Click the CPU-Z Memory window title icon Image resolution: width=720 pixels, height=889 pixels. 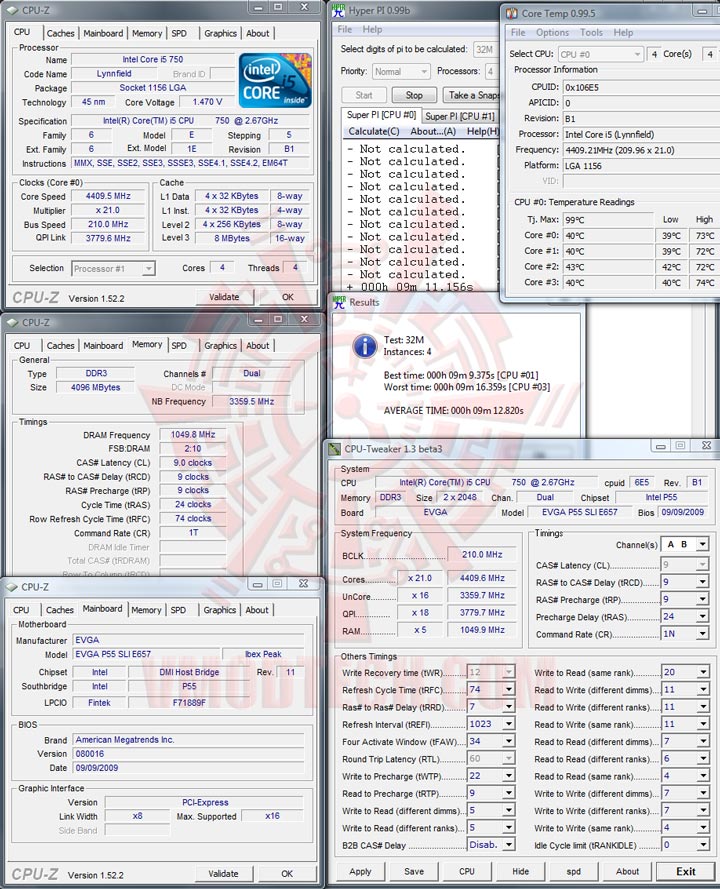coord(12,323)
